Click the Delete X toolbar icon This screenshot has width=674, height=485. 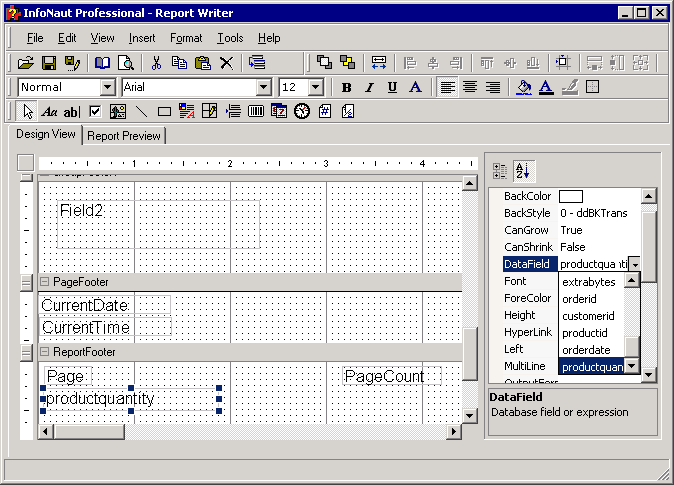click(x=226, y=62)
